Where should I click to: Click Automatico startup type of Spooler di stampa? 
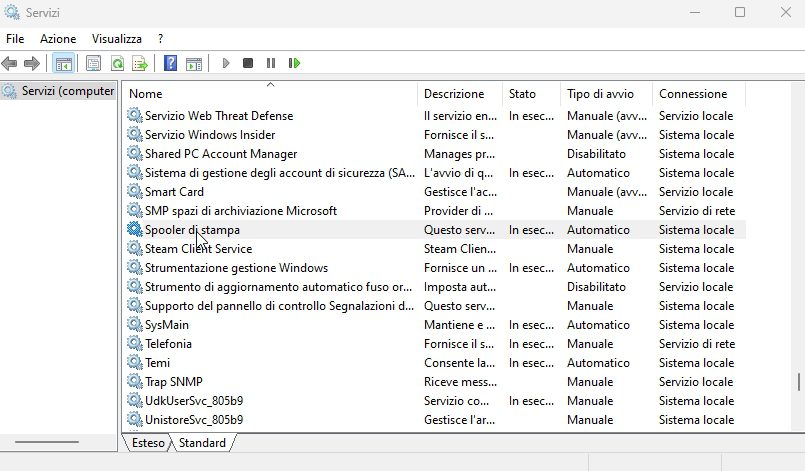coord(598,230)
